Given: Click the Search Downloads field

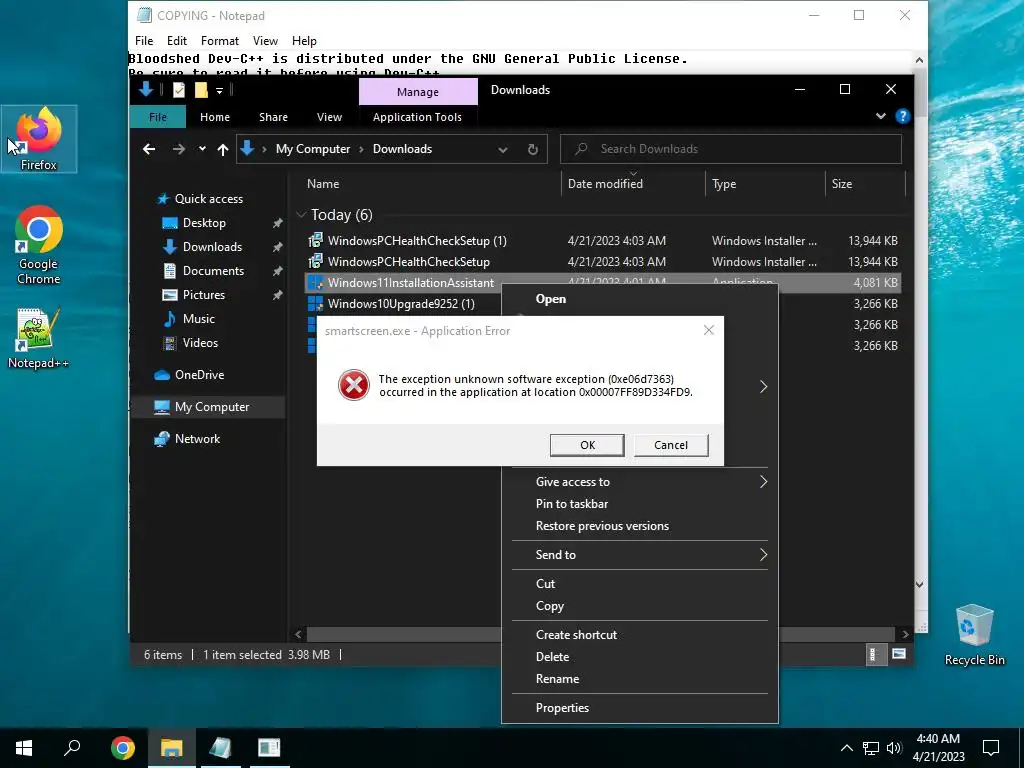Looking at the screenshot, I should tap(731, 149).
